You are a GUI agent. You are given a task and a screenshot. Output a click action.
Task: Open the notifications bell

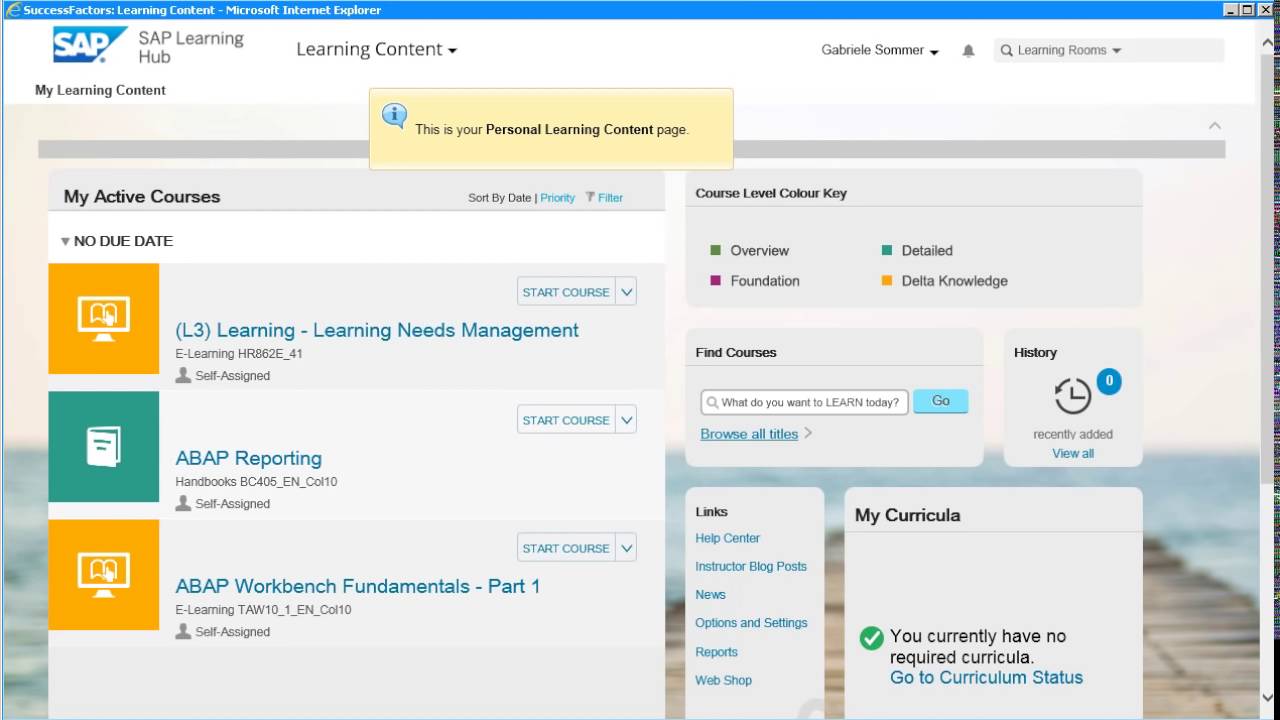pos(968,50)
